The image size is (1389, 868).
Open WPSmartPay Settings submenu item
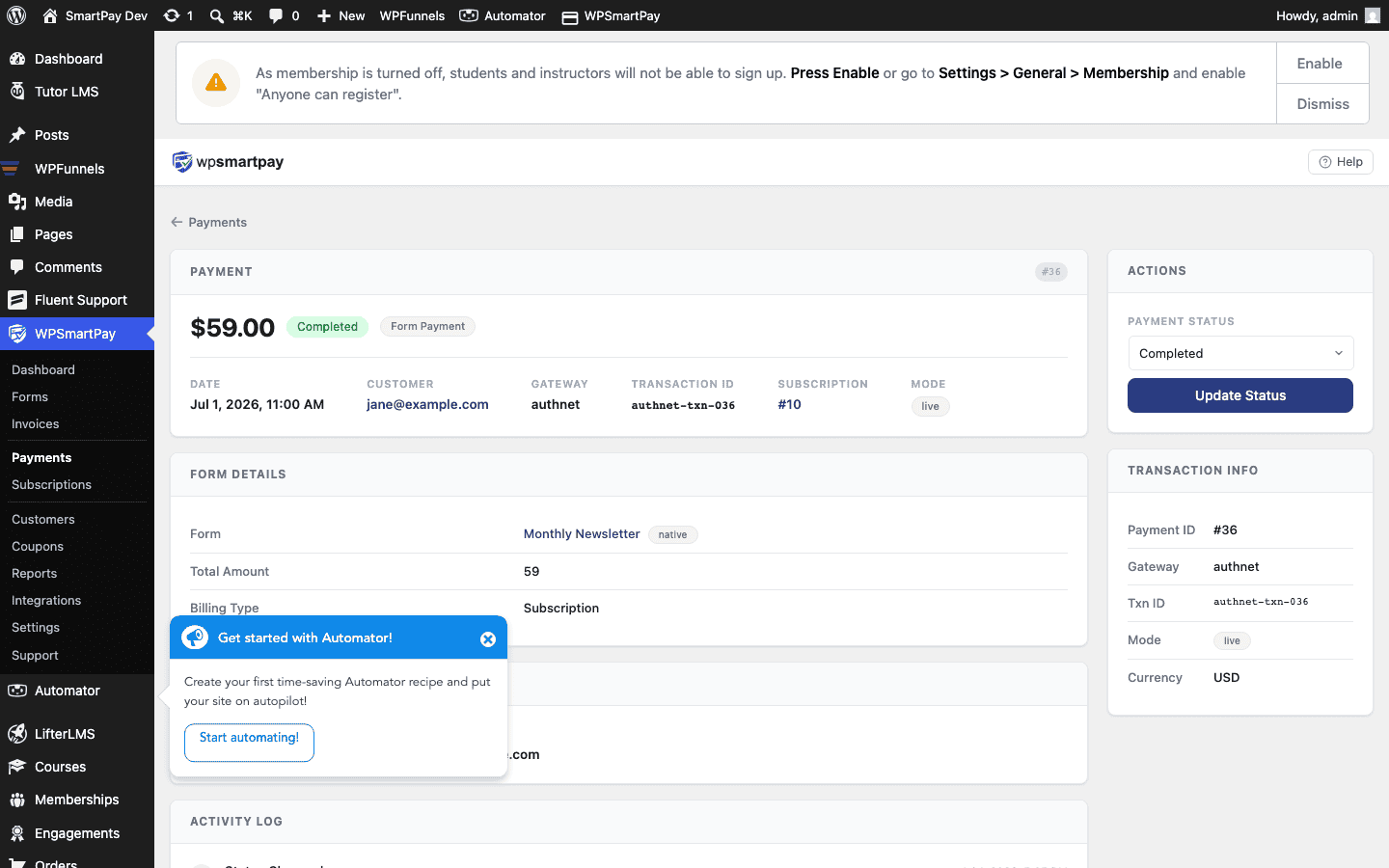pyautogui.click(x=36, y=627)
